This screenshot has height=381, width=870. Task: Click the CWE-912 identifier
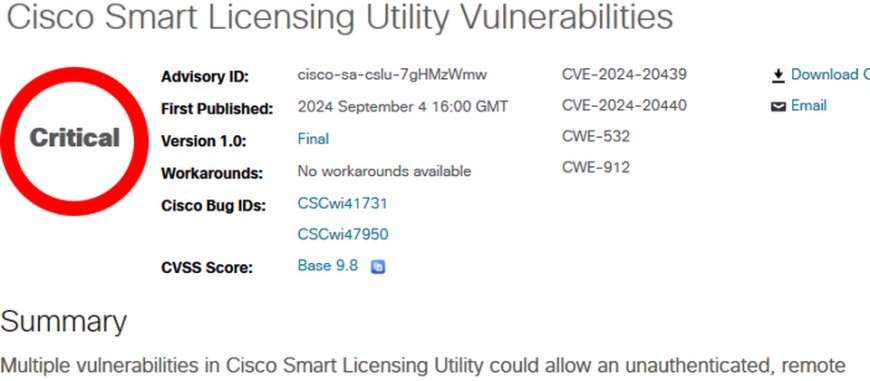click(x=596, y=167)
